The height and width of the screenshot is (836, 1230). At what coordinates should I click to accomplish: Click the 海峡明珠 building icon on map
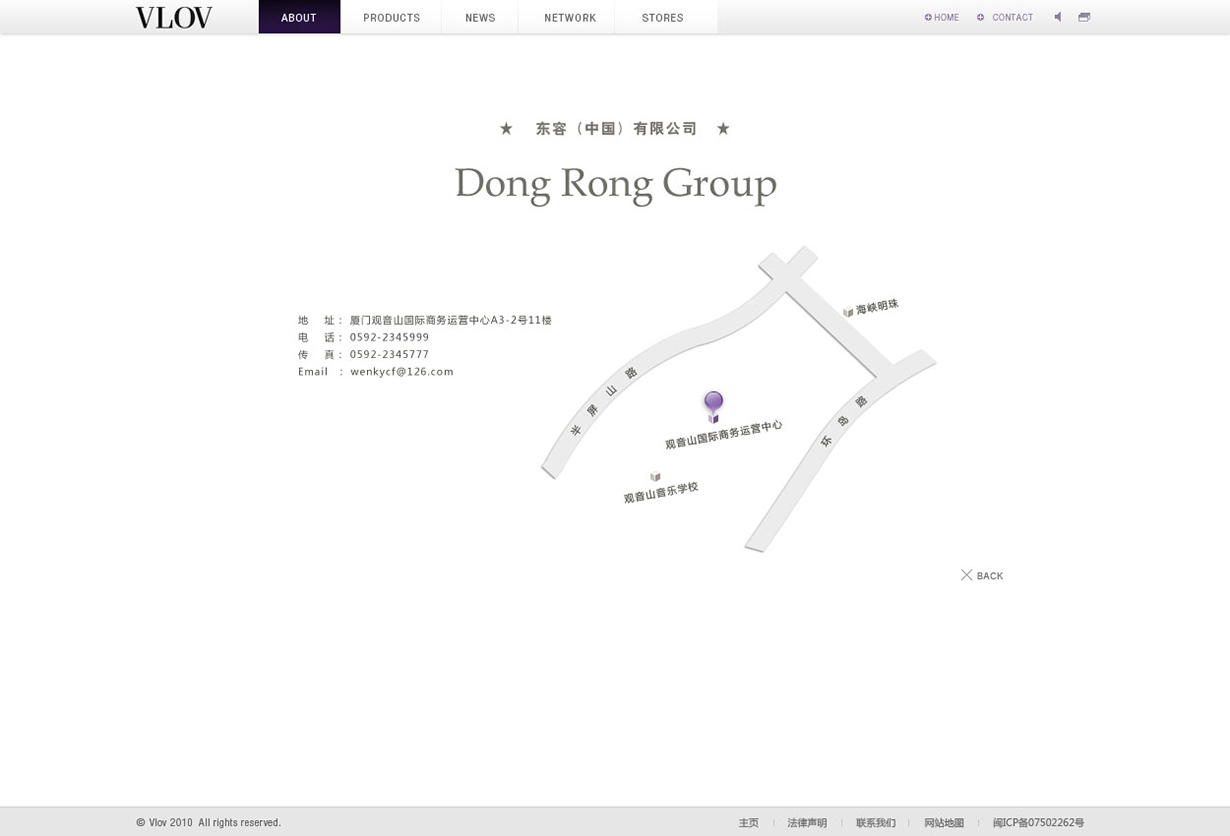pyautogui.click(x=848, y=311)
